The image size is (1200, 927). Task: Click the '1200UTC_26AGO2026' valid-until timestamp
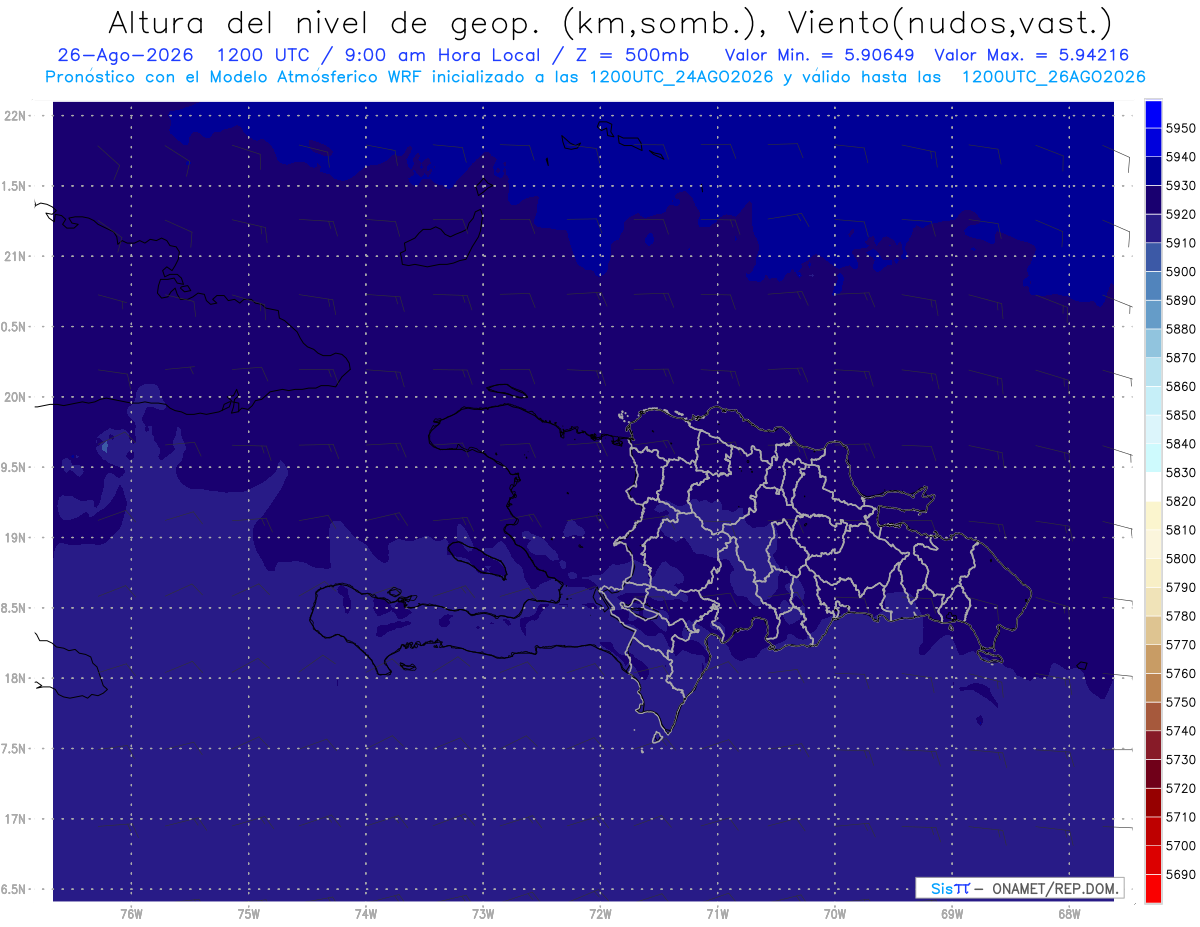click(x=1053, y=76)
